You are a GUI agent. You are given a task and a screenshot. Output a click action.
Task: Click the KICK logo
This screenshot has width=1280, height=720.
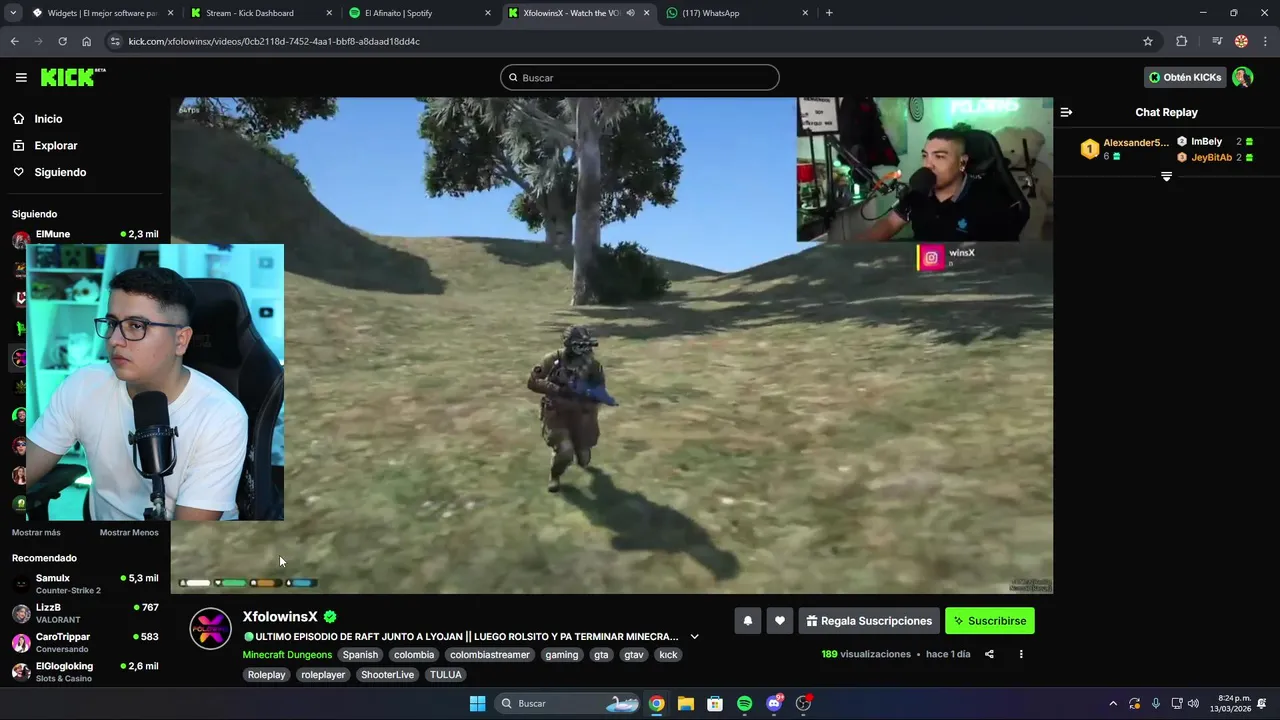pyautogui.click(x=72, y=77)
